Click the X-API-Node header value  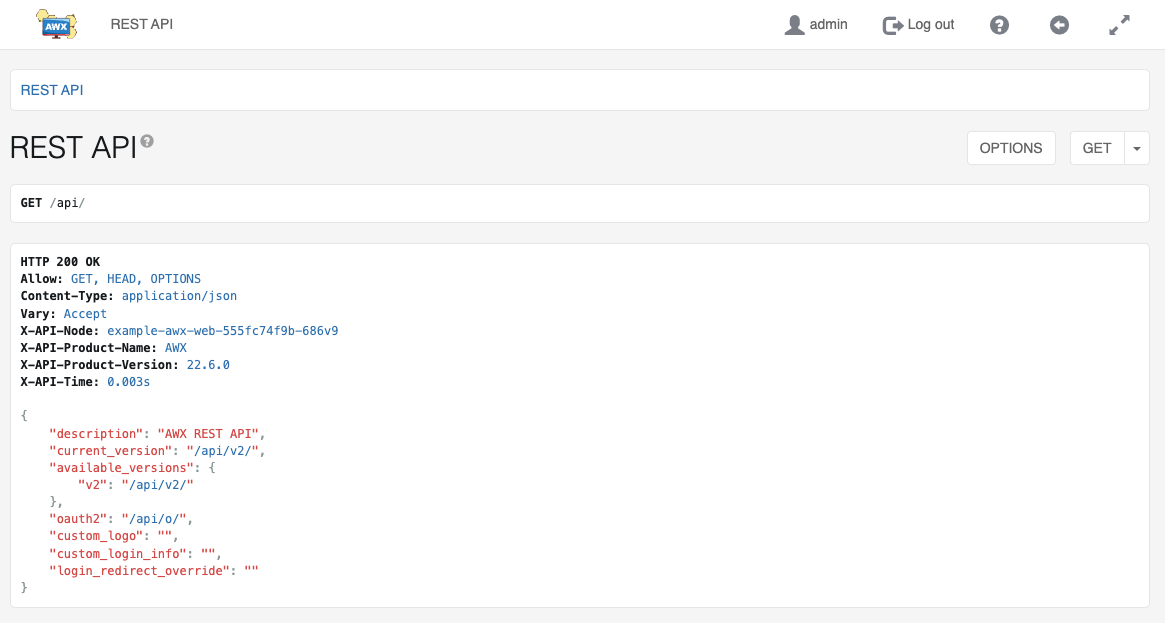(x=222, y=330)
